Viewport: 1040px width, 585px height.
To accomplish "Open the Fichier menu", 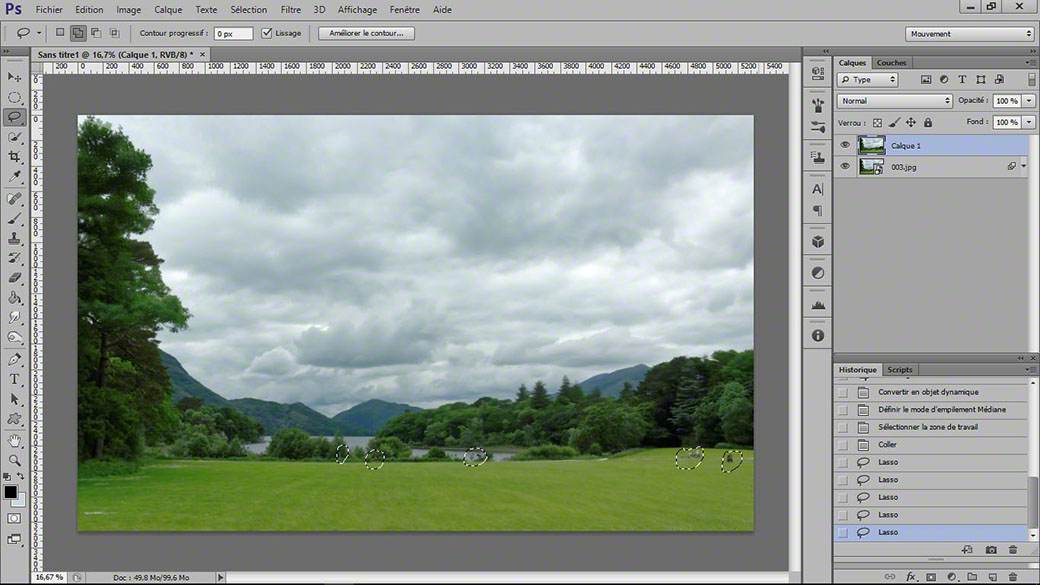I will click(49, 9).
